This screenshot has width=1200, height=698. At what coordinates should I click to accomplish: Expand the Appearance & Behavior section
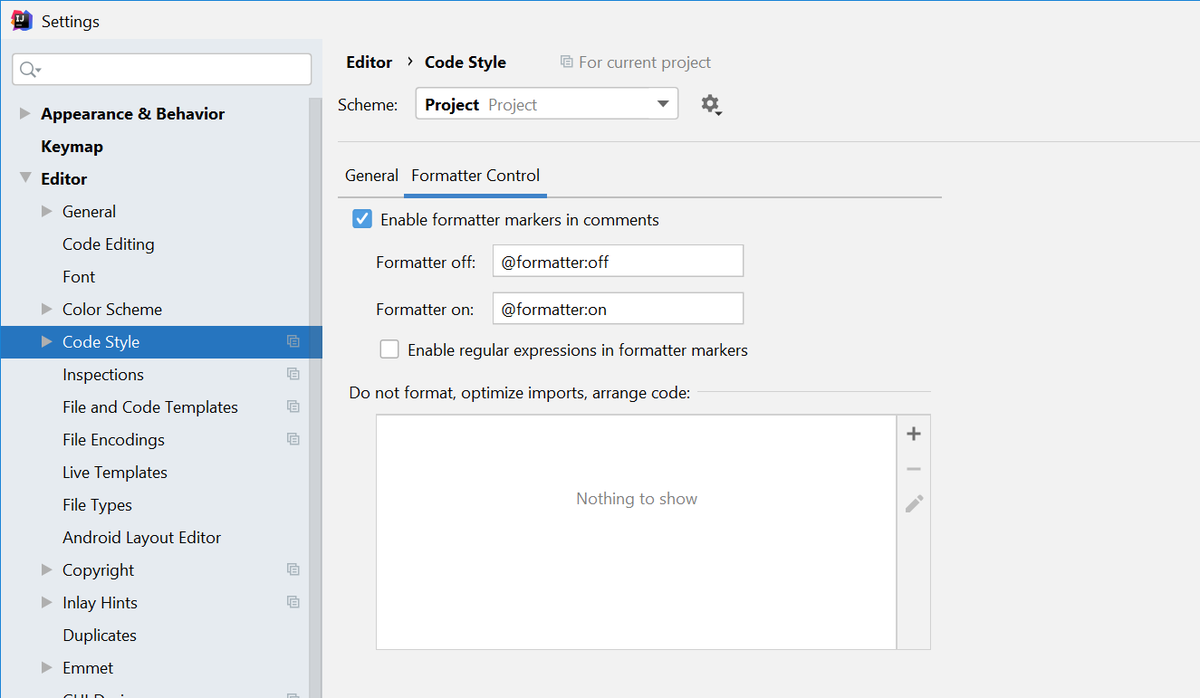click(x=24, y=113)
